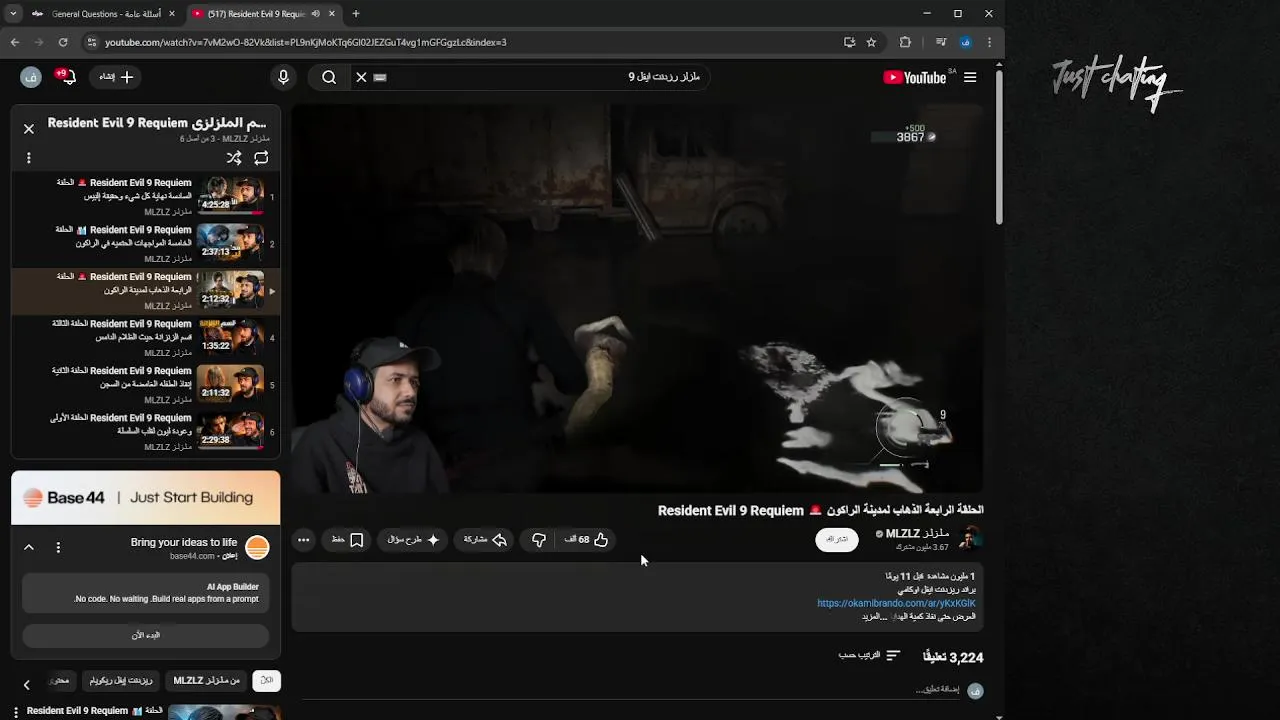Open the Chrome profile avatar
Viewport: 1280px width, 720px height.
click(x=965, y=42)
